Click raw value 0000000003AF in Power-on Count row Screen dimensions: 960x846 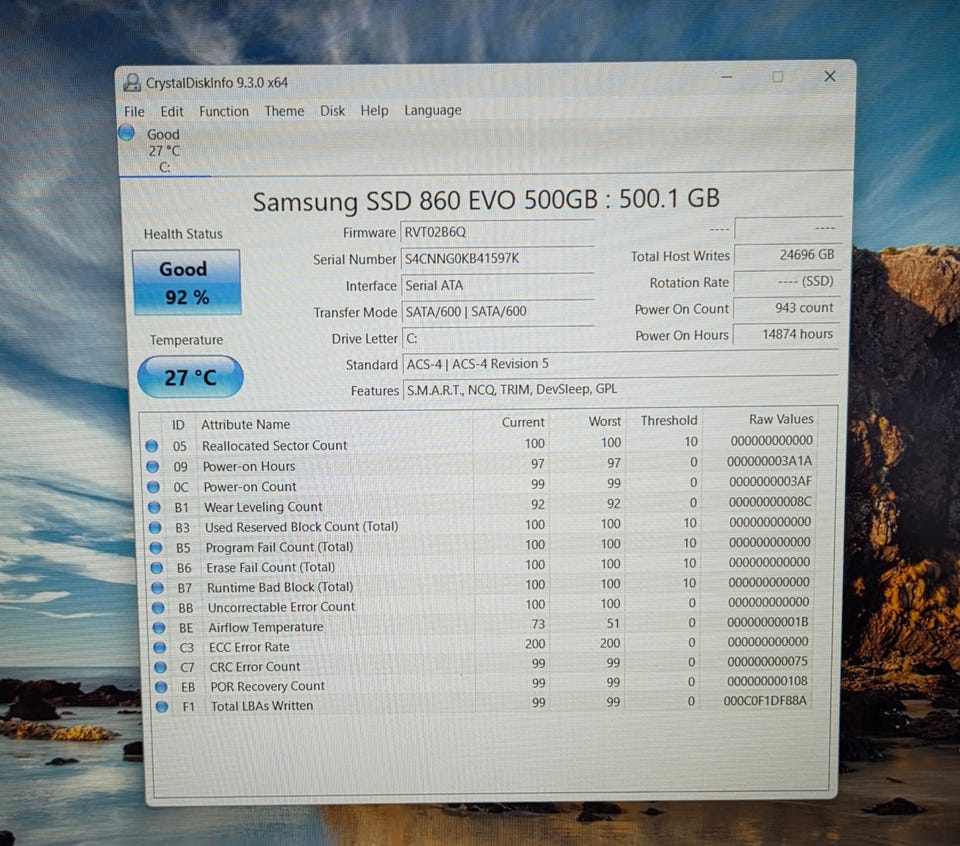coord(770,482)
